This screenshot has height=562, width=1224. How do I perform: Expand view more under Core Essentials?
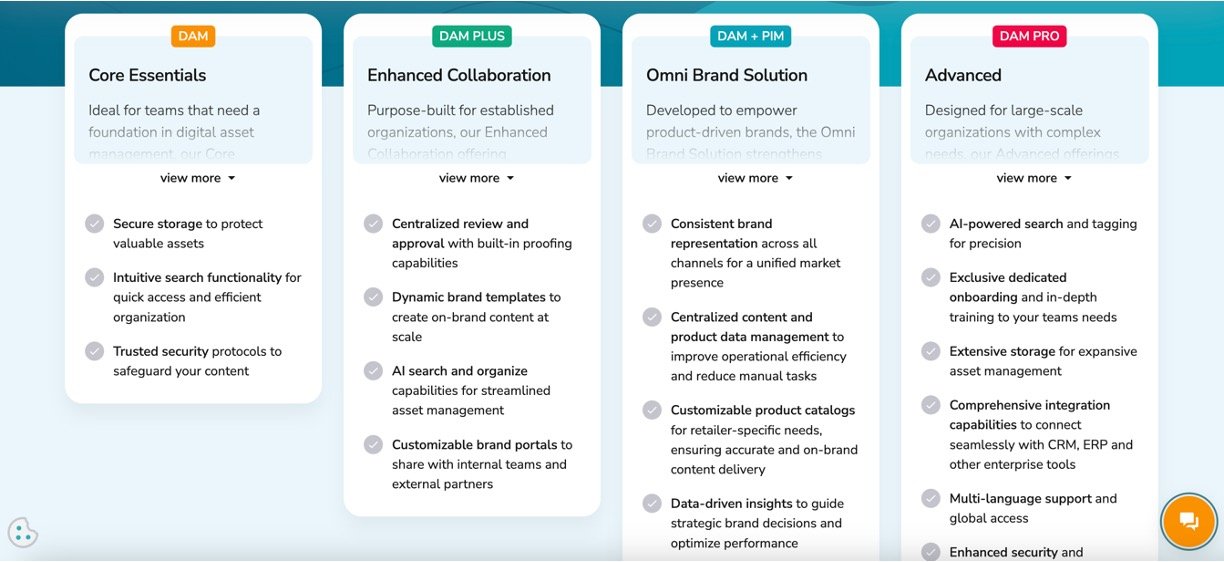(197, 178)
